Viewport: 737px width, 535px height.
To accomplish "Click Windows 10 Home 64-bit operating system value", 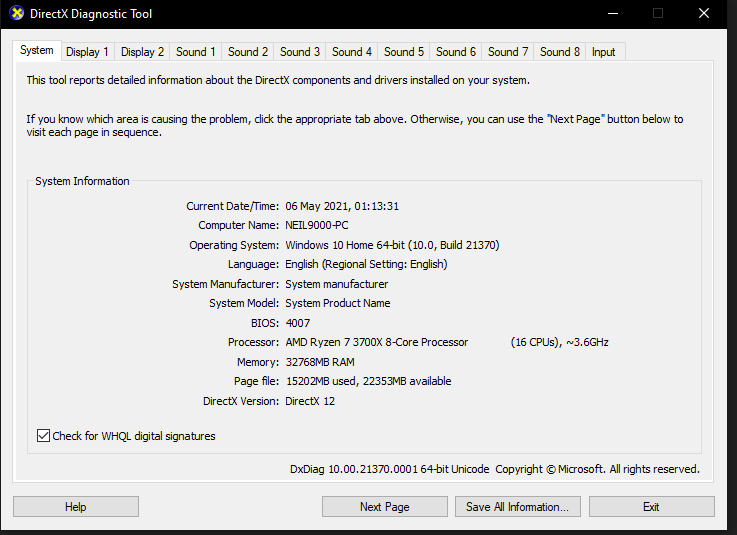I will (392, 245).
